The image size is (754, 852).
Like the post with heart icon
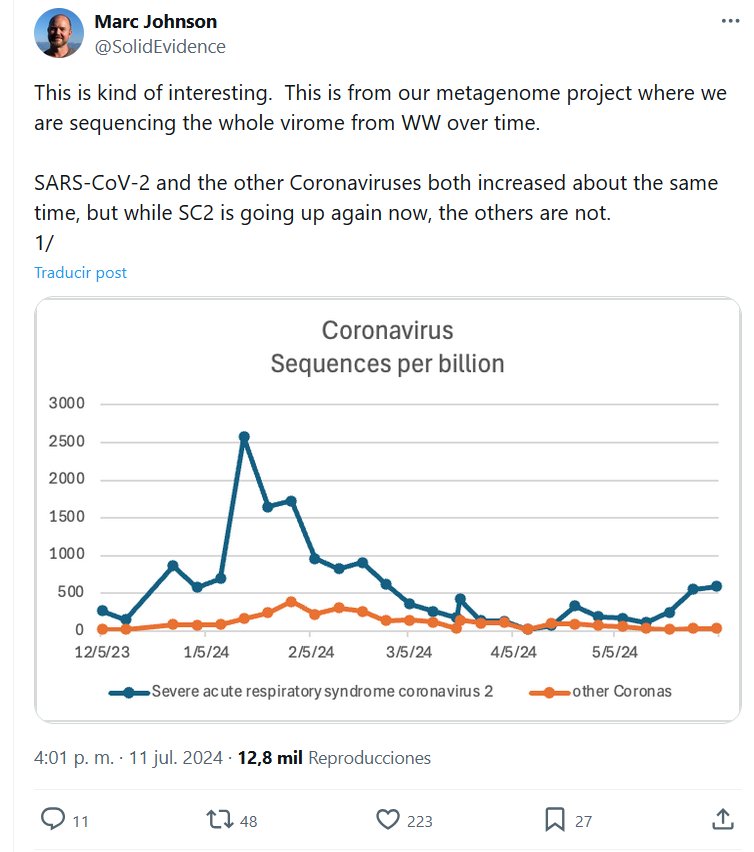pos(387,820)
